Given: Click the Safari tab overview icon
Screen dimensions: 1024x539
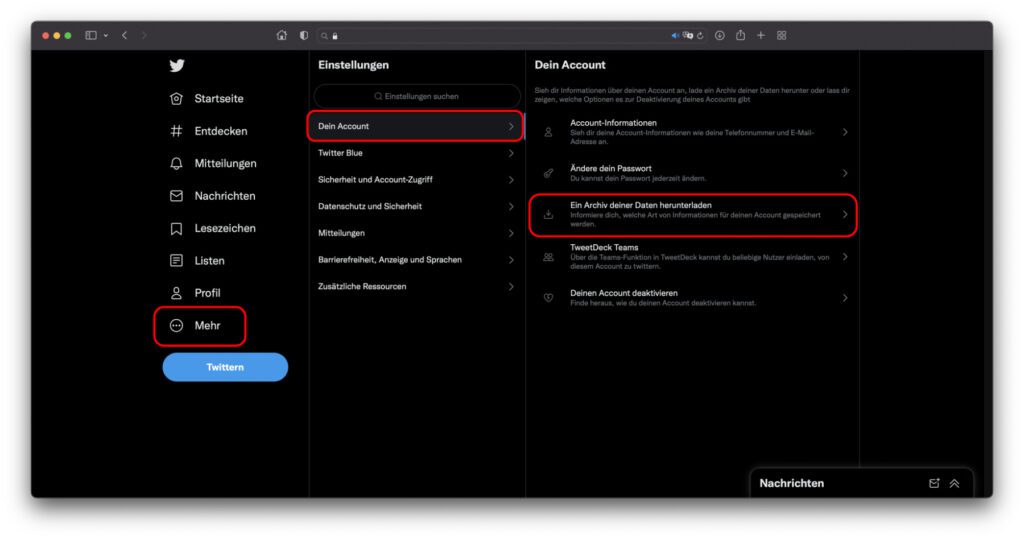Looking at the screenshot, I should (x=781, y=35).
